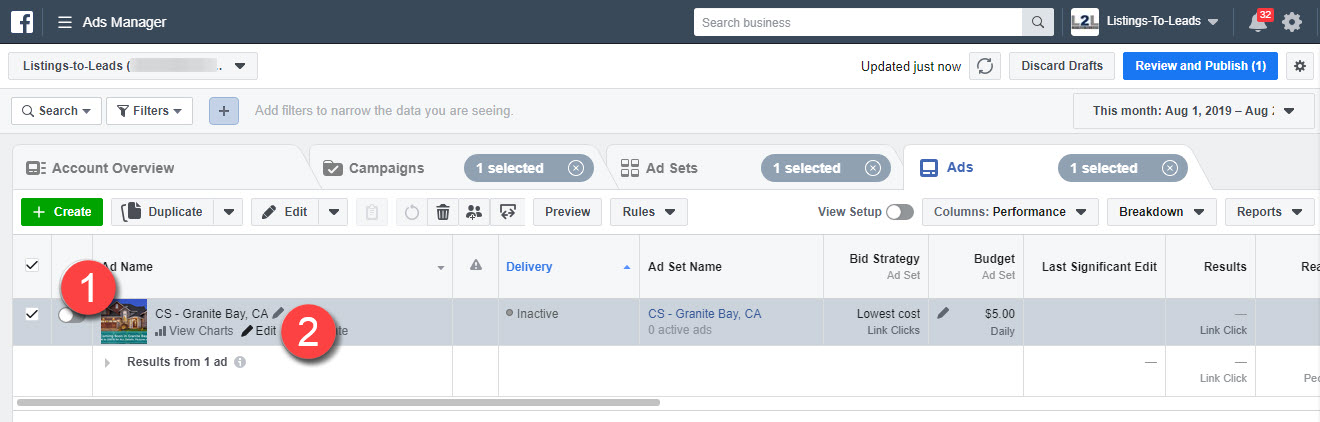Image resolution: width=1320 pixels, height=422 pixels.
Task: Open the CS - Granite Bay, CA ad set link
Action: [704, 314]
